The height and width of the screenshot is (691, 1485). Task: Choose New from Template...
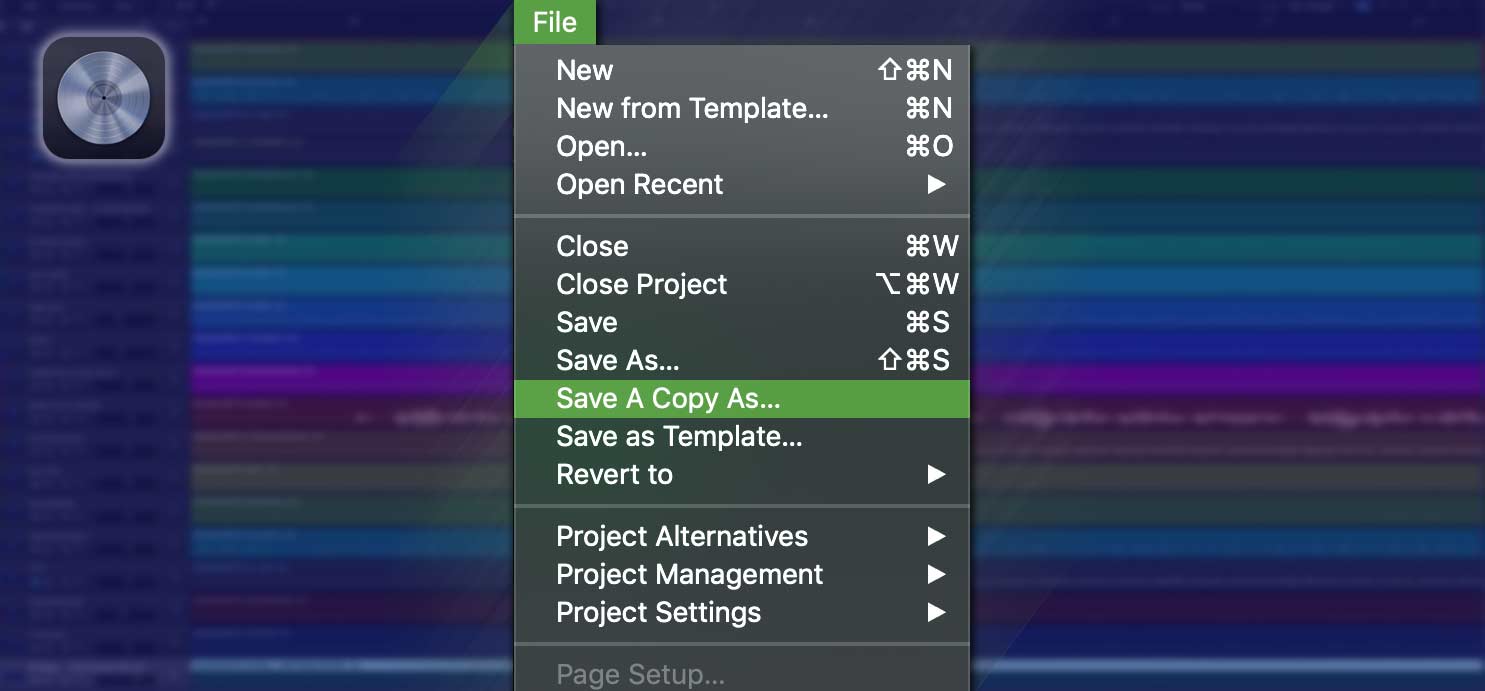[691, 108]
